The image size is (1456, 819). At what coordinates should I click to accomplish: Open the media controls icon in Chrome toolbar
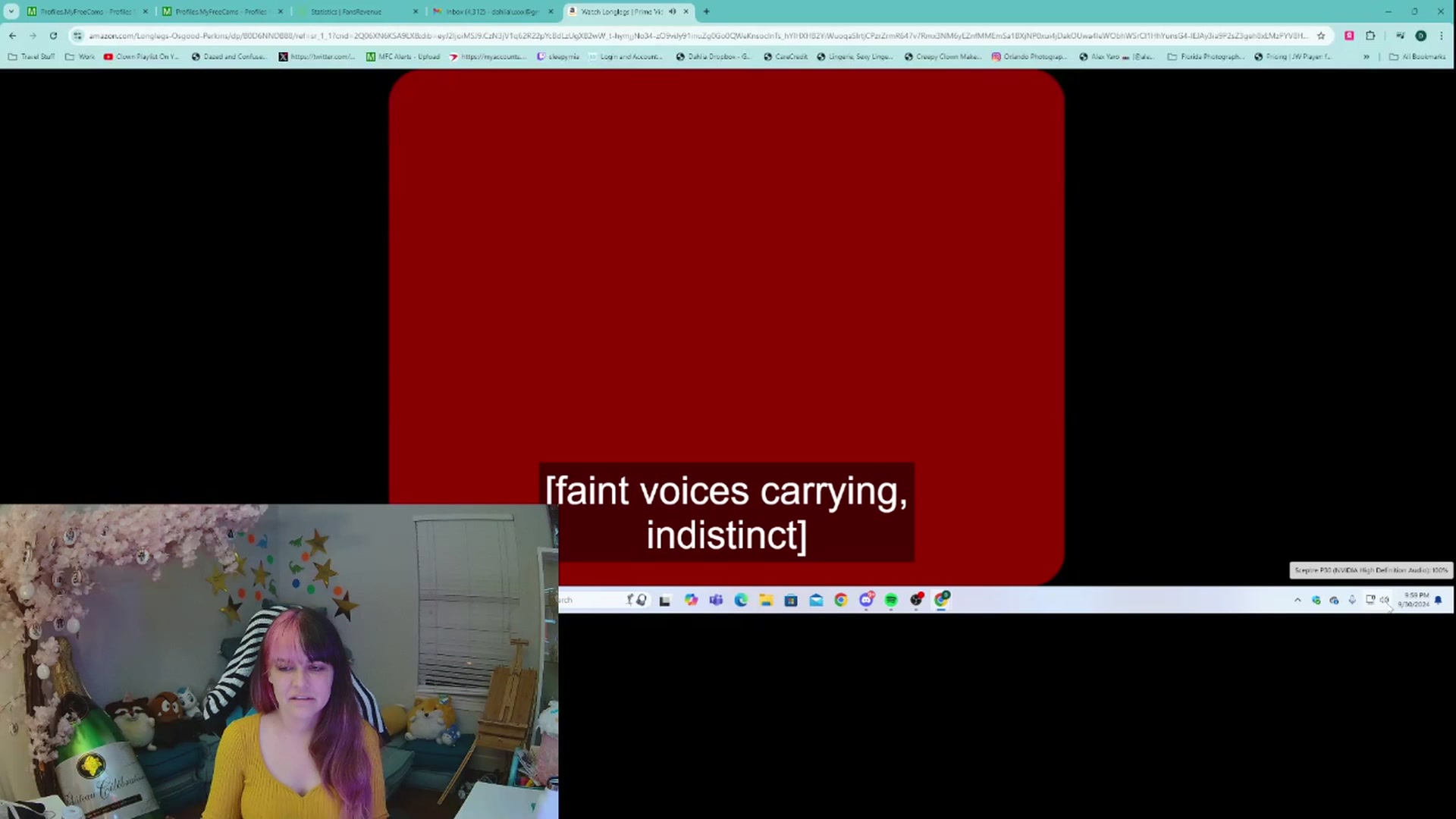point(1400,36)
